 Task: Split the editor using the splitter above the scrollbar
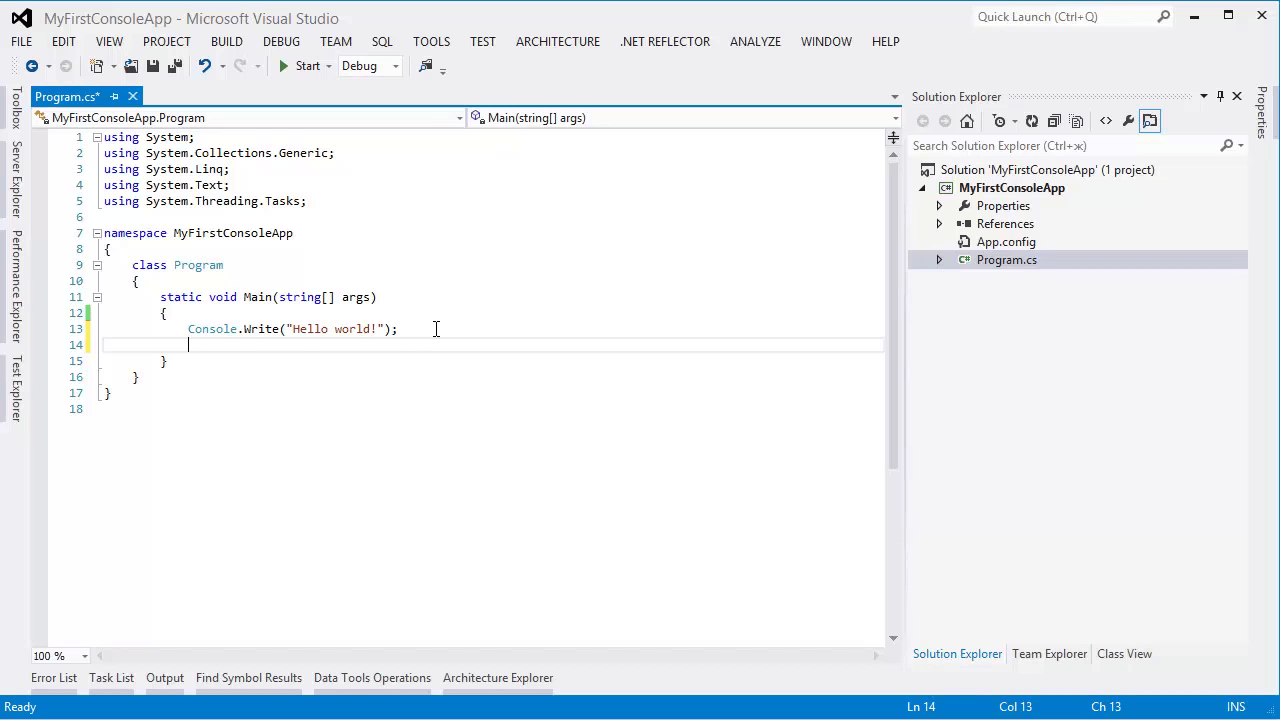coord(893,138)
